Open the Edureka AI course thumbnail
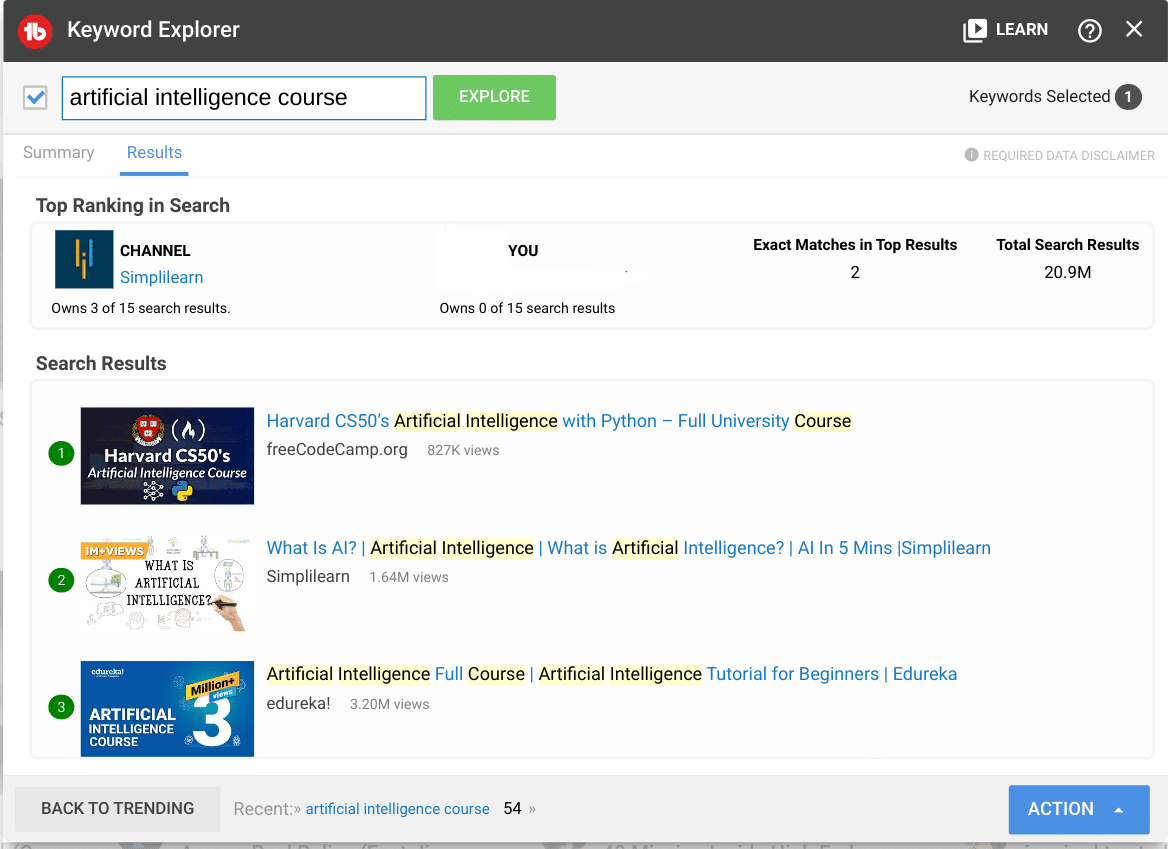Screen dimensions: 1168x849 click(167, 709)
